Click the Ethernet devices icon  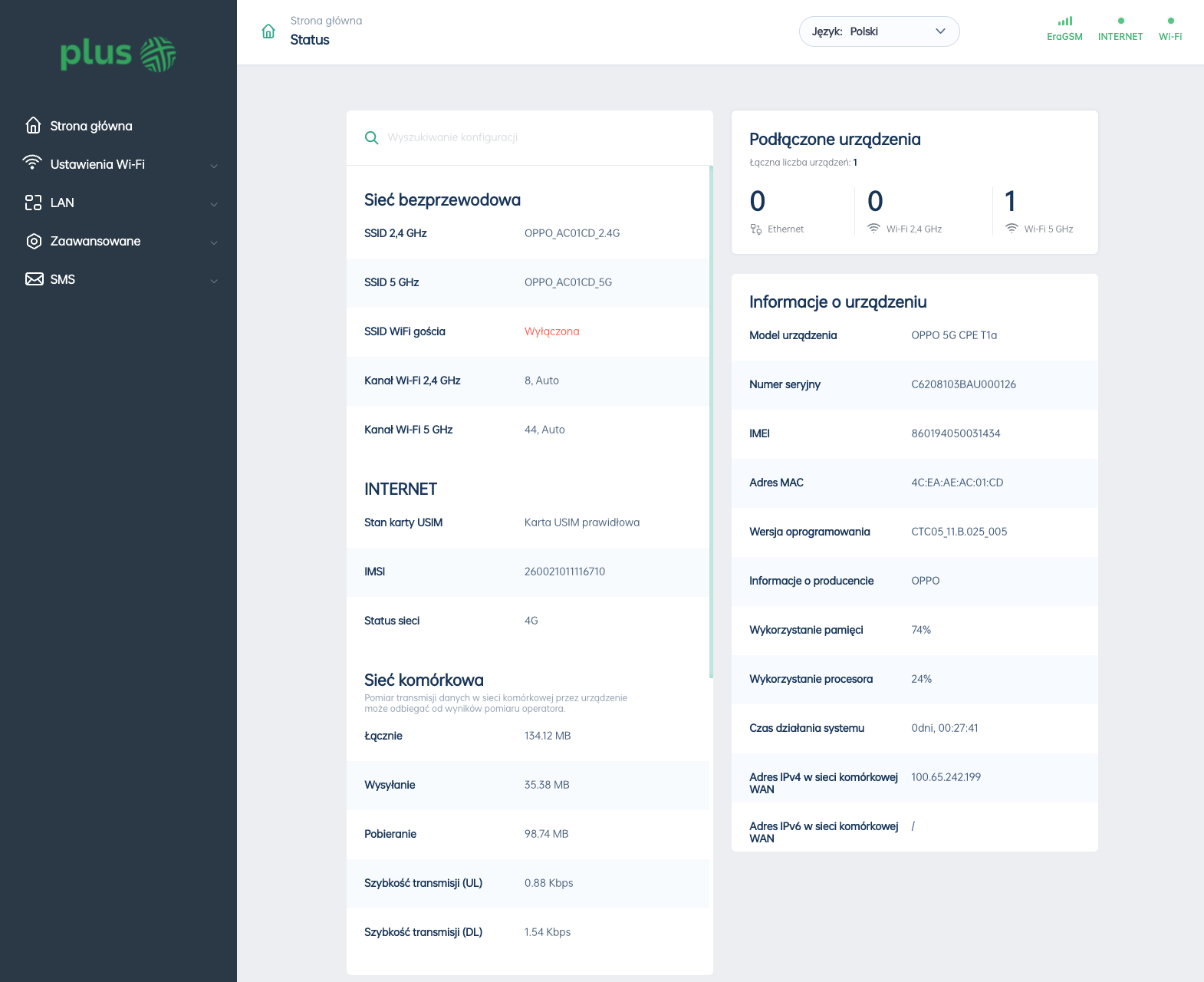(x=756, y=229)
